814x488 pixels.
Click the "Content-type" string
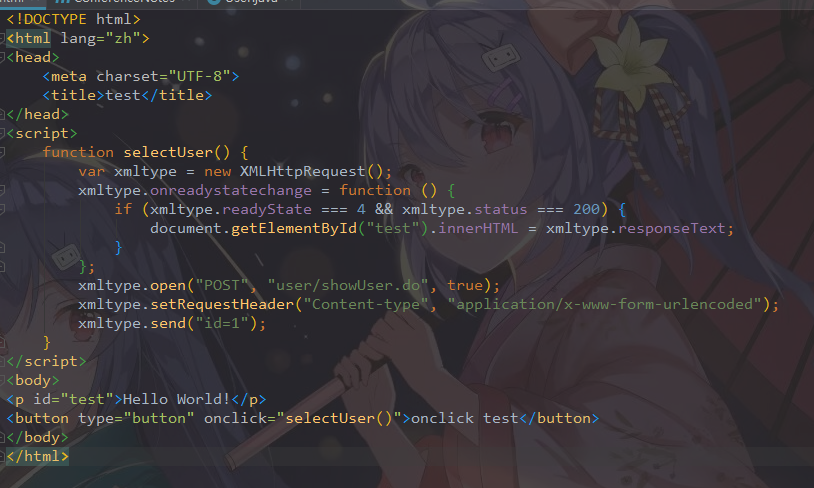(x=365, y=305)
